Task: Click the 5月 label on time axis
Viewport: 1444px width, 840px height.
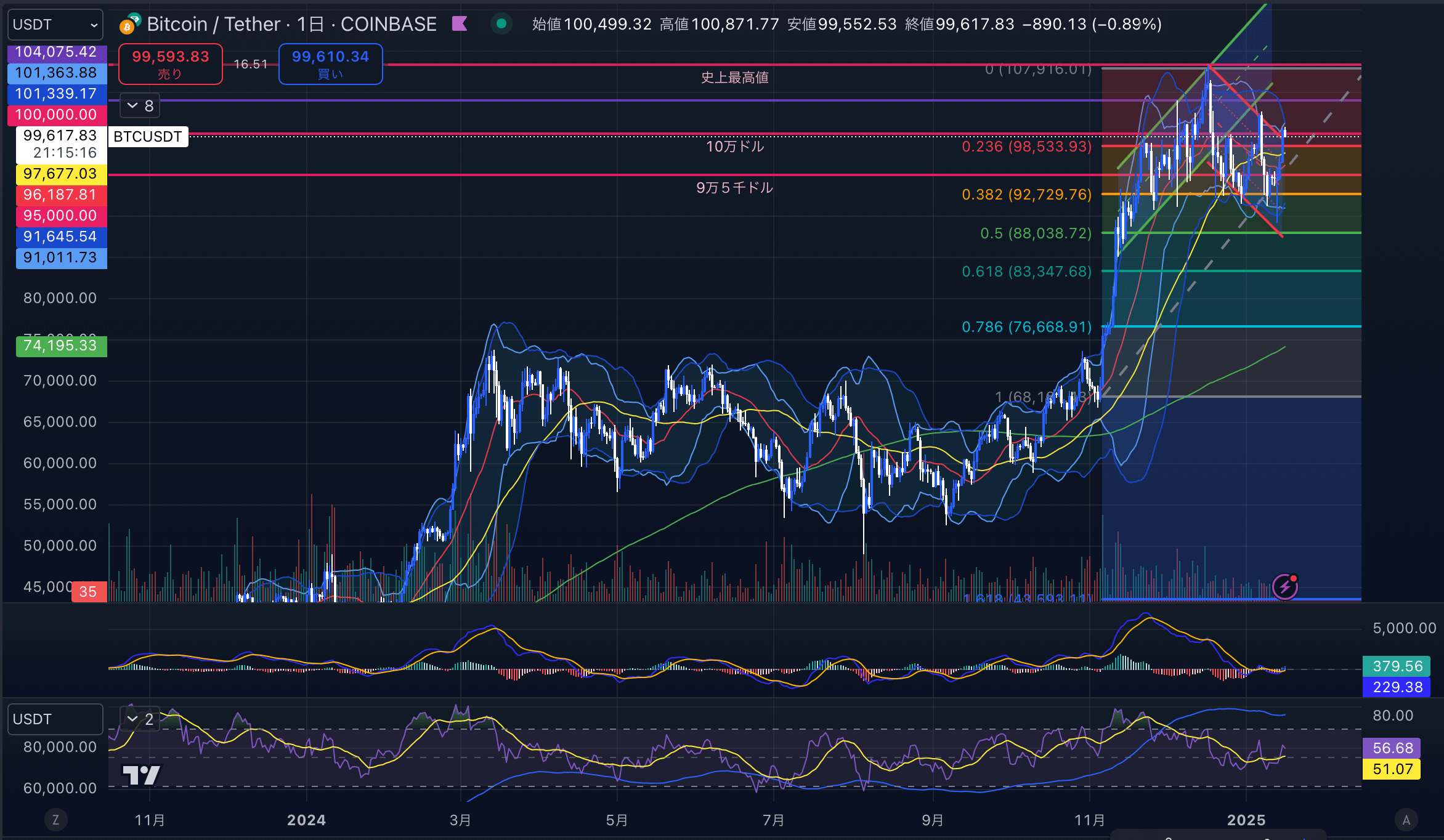Action: click(x=617, y=820)
